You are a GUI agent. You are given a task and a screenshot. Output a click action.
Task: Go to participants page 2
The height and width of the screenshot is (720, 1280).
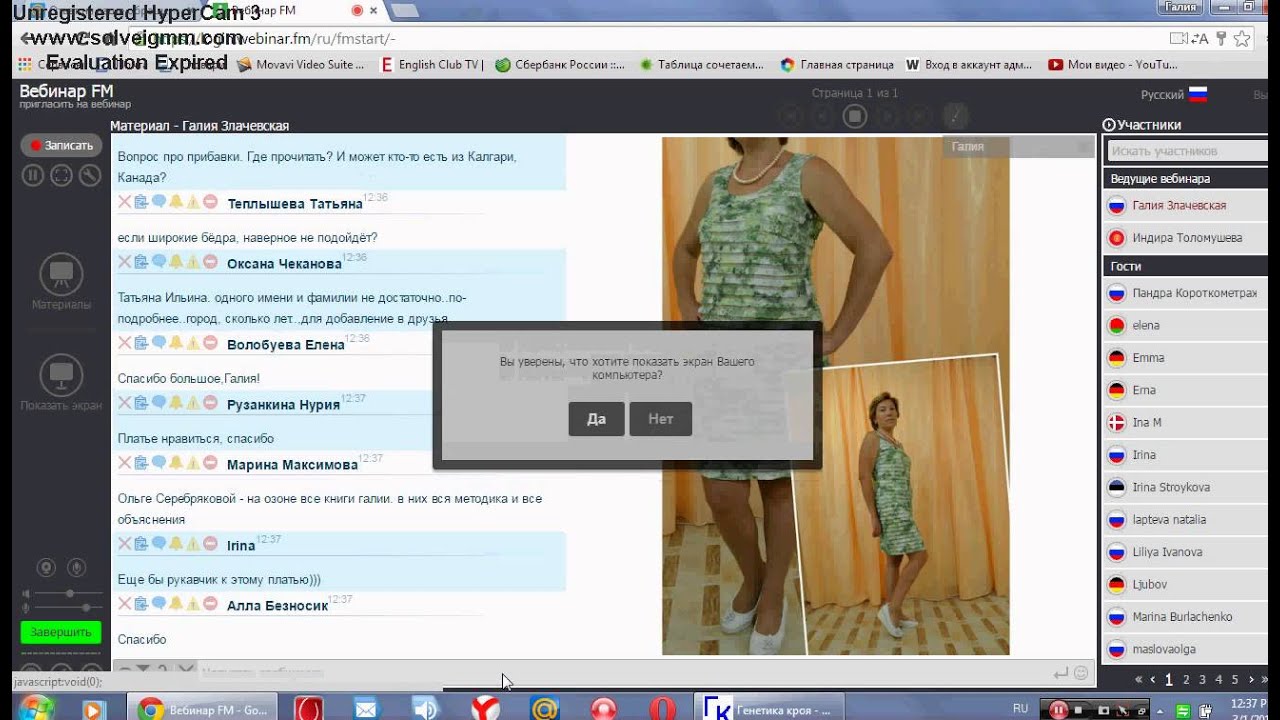(1186, 679)
